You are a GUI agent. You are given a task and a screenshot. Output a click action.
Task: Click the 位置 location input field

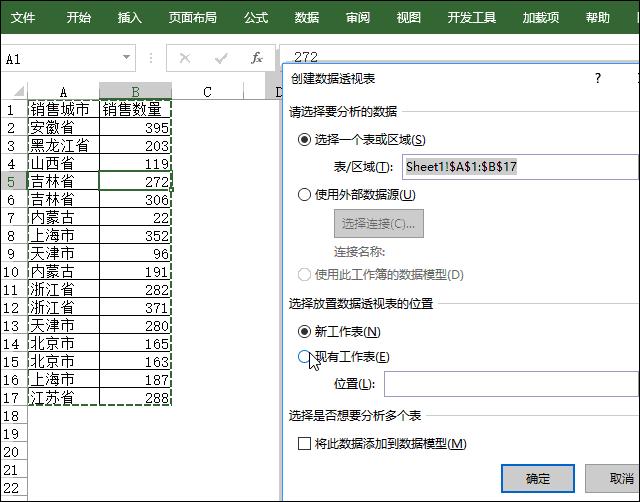[510, 384]
